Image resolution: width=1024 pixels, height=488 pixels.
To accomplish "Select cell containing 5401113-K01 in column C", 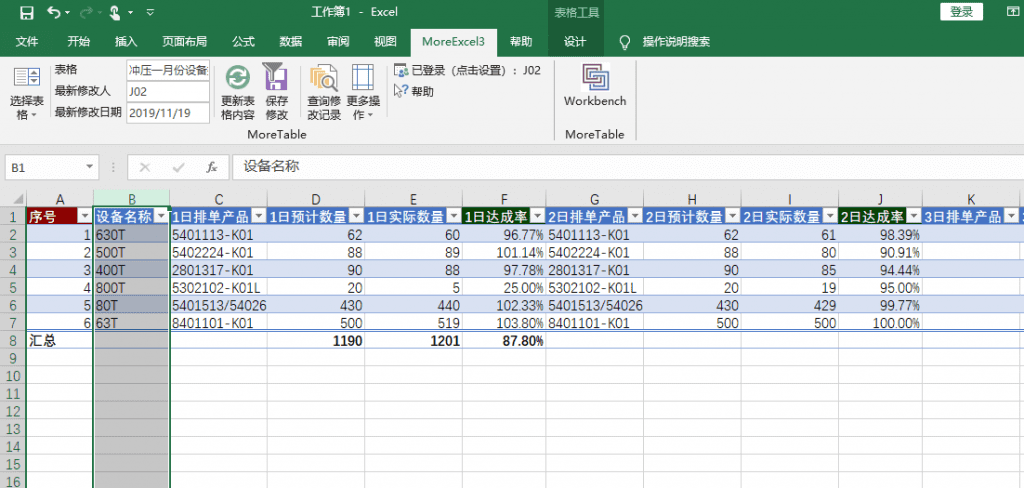I will pyautogui.click(x=210, y=235).
